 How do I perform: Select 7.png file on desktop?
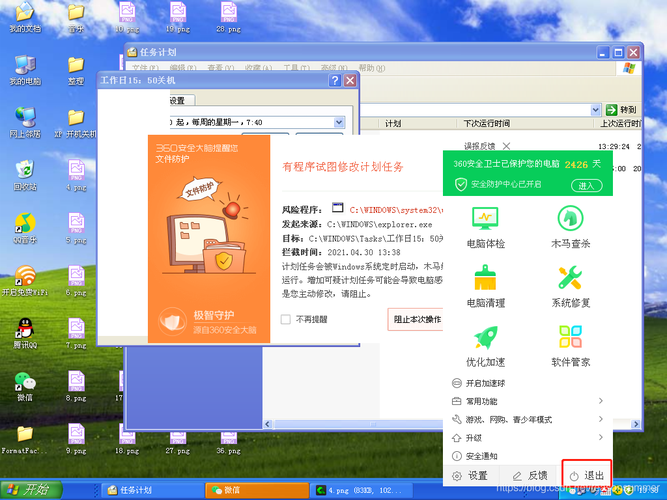[76, 334]
